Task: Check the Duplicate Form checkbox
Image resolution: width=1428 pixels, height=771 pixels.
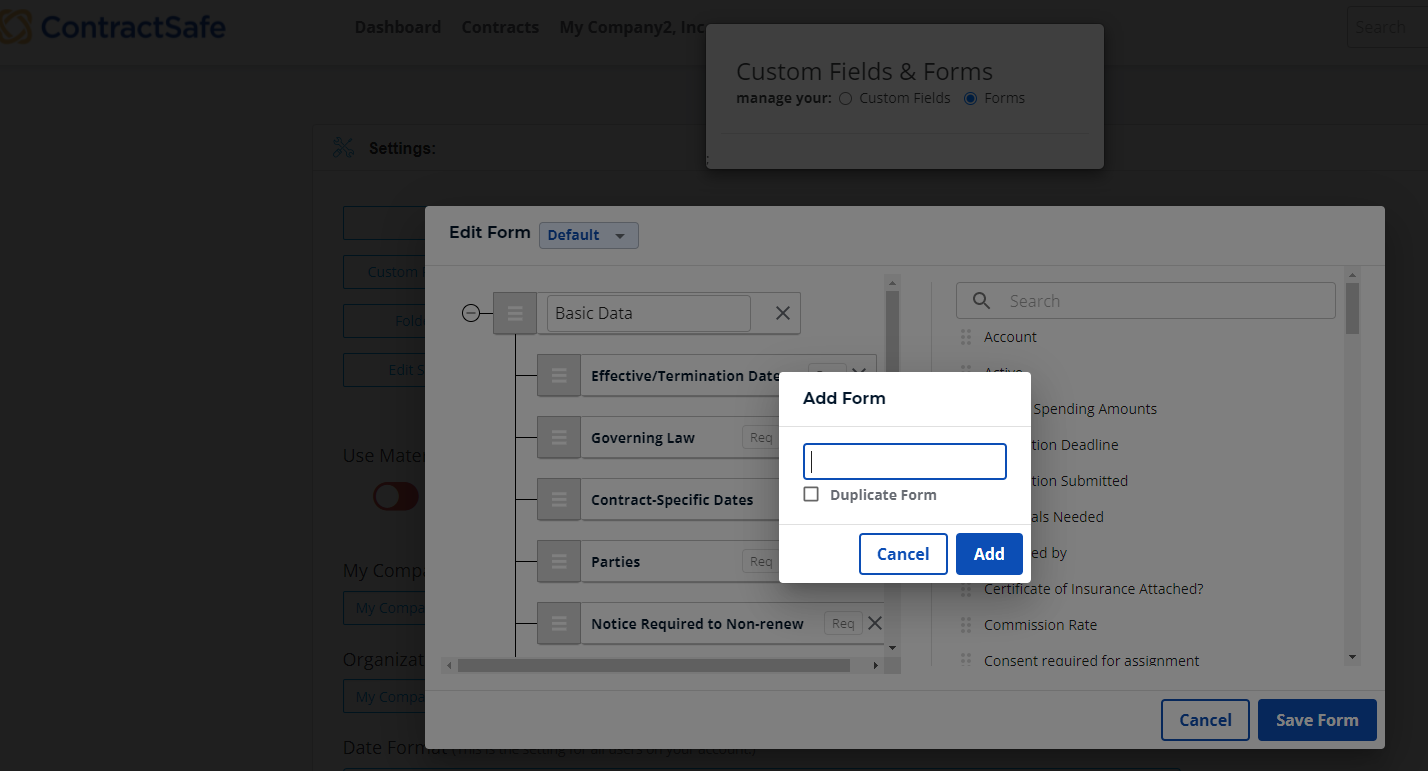Action: 811,494
